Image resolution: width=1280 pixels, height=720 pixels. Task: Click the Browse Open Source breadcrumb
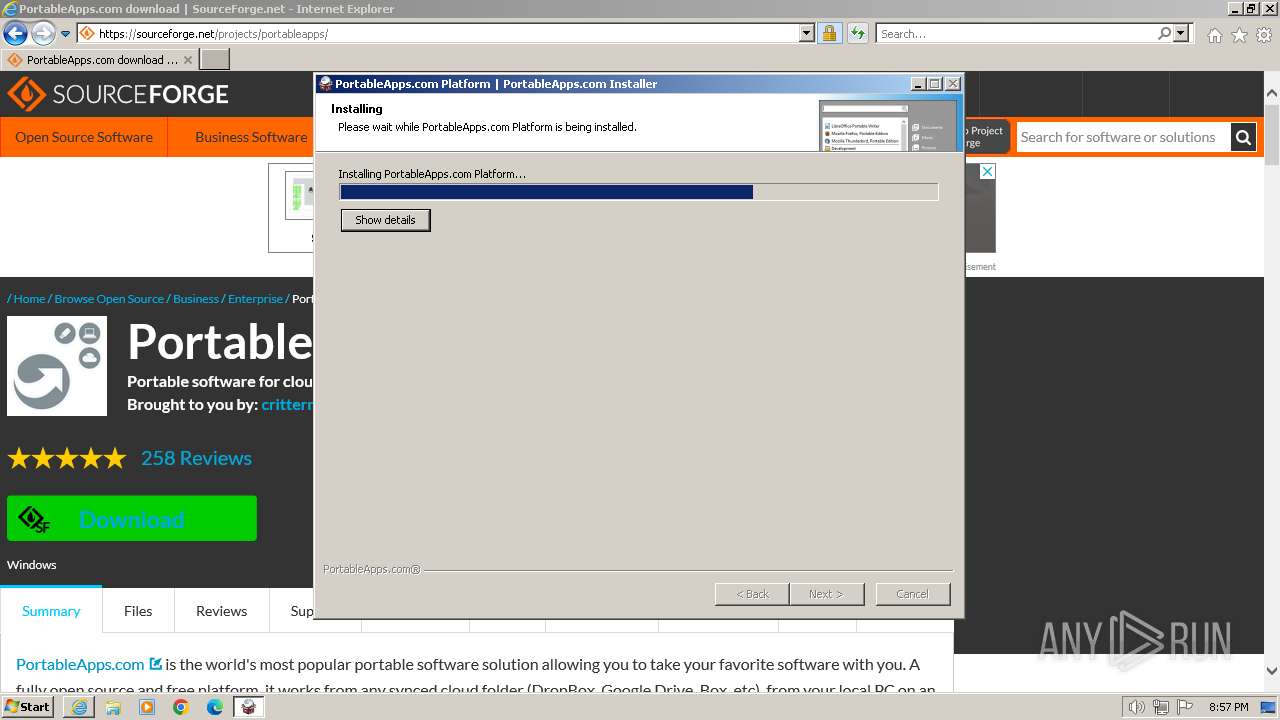(109, 299)
